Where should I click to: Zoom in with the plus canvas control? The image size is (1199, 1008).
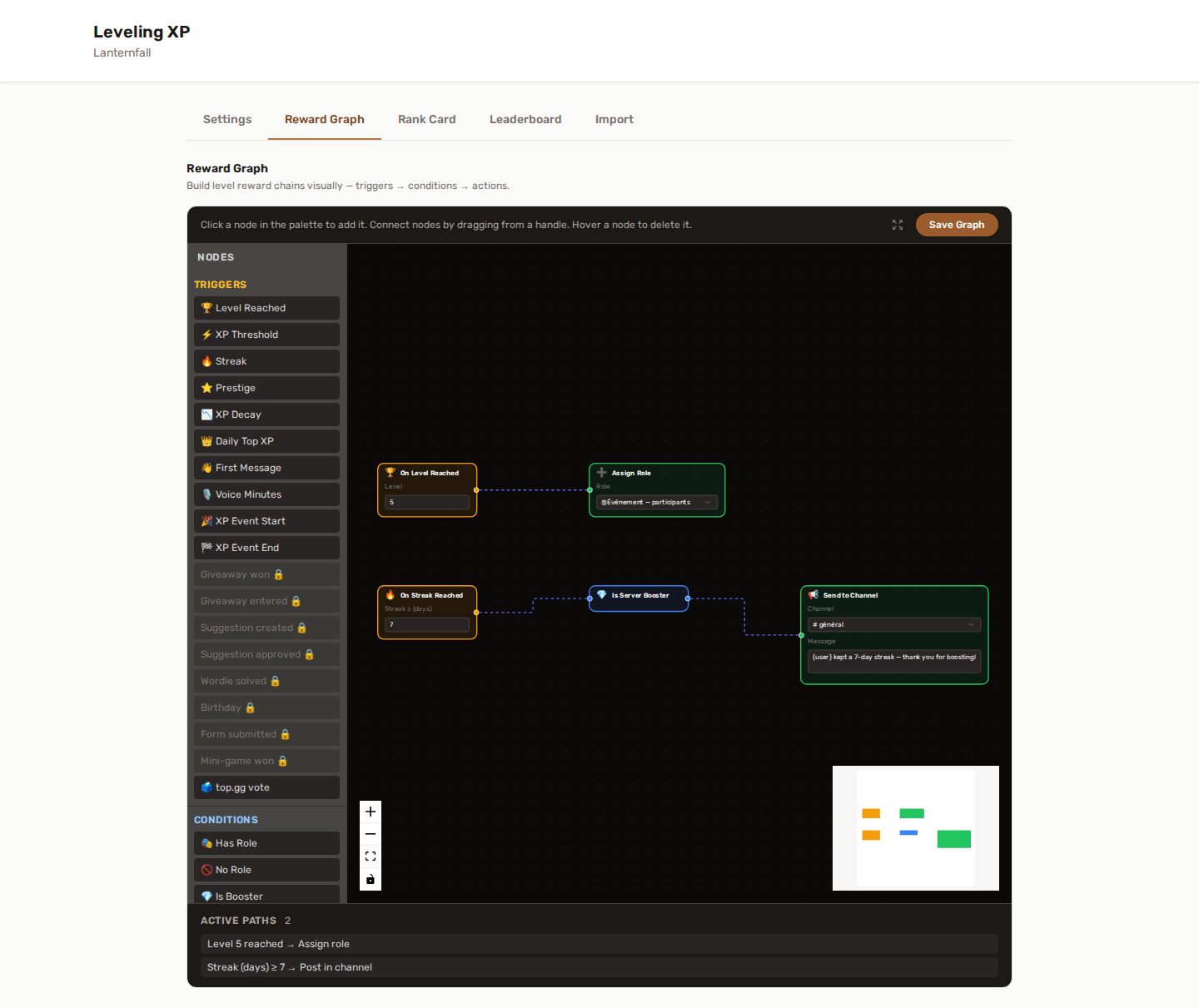tap(371, 812)
